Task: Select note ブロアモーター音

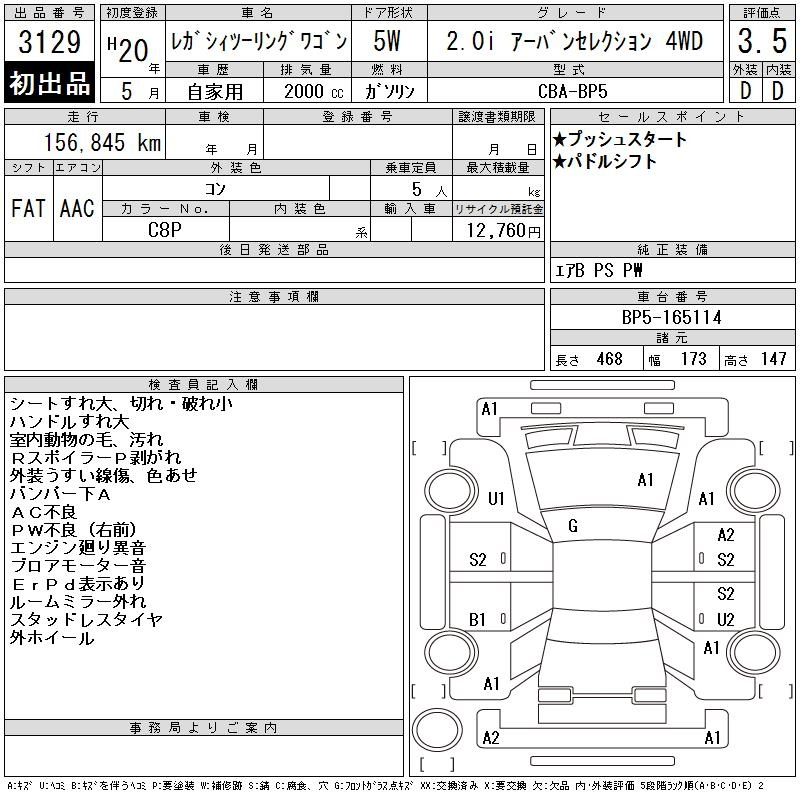Action: pyautogui.click(x=78, y=565)
